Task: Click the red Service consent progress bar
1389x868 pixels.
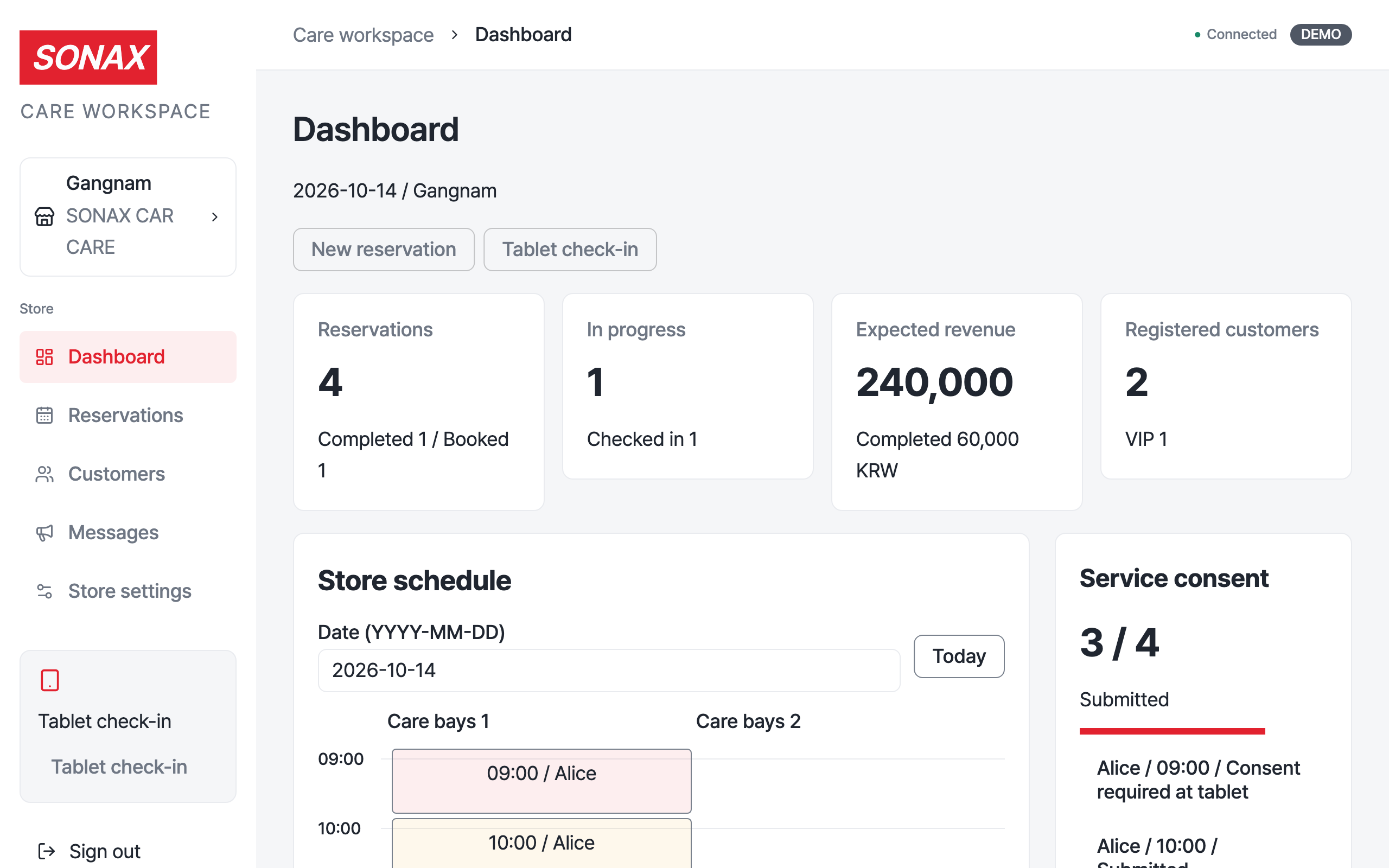Action: [1172, 731]
